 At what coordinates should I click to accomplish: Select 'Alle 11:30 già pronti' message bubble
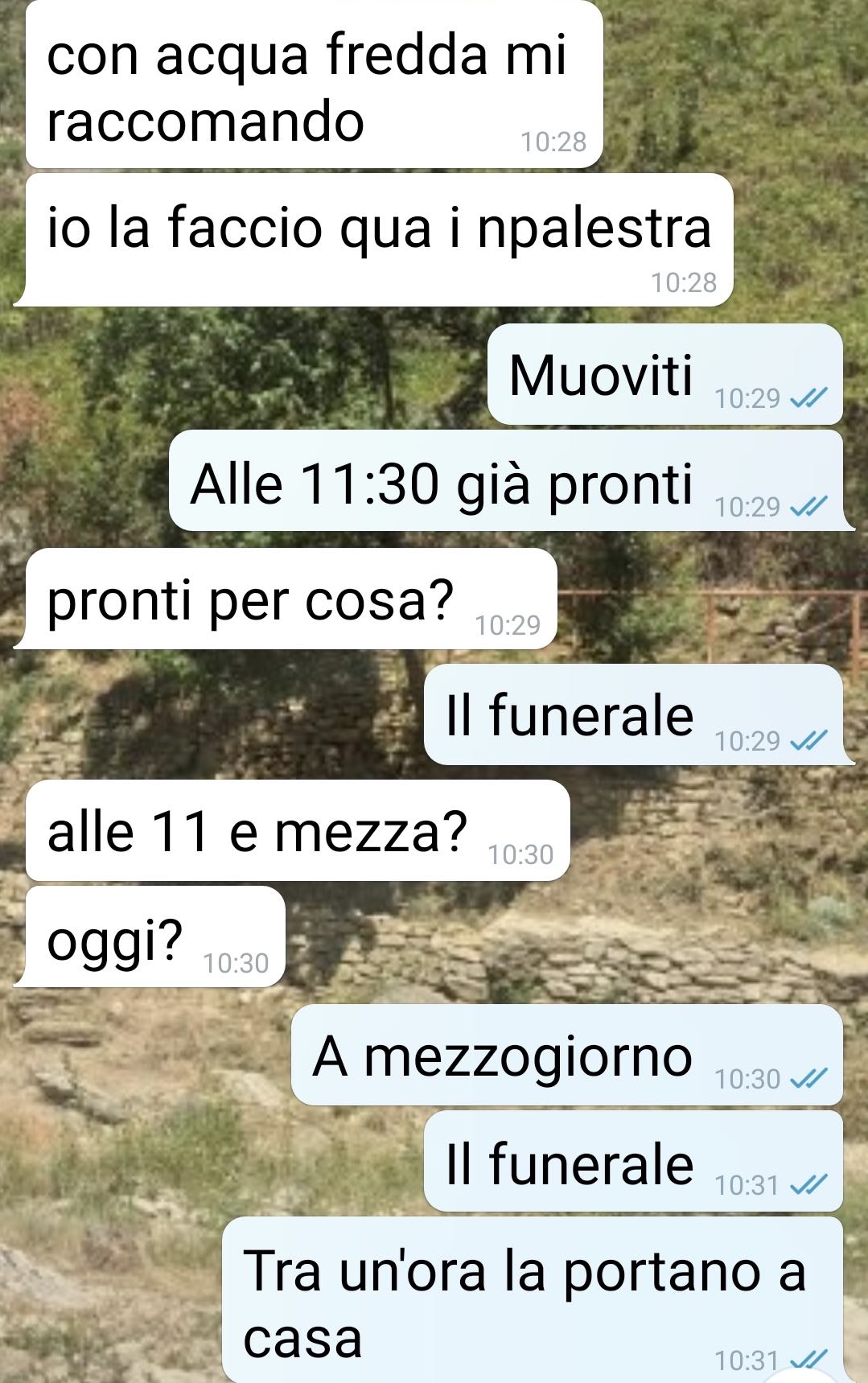[506, 480]
